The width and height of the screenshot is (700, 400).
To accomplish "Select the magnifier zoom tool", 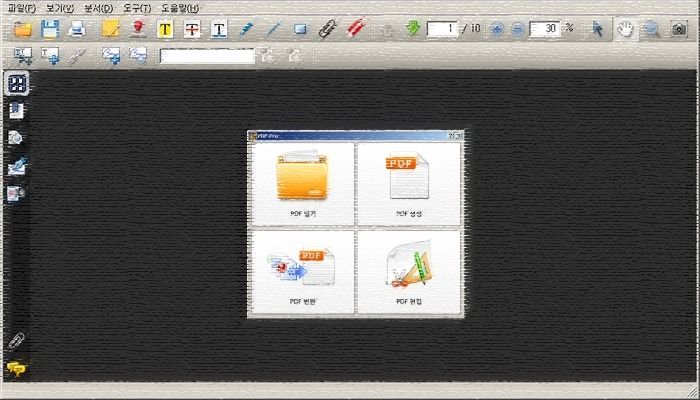I will 651,29.
